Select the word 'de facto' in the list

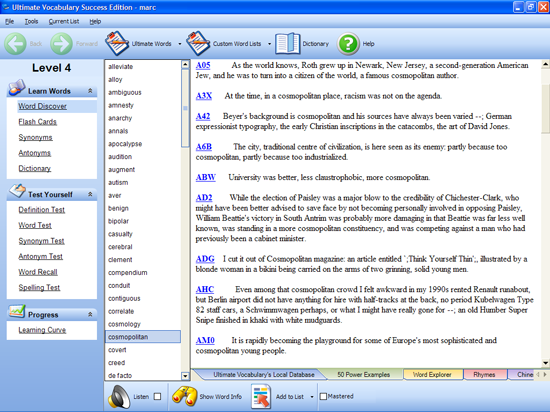(x=120, y=376)
